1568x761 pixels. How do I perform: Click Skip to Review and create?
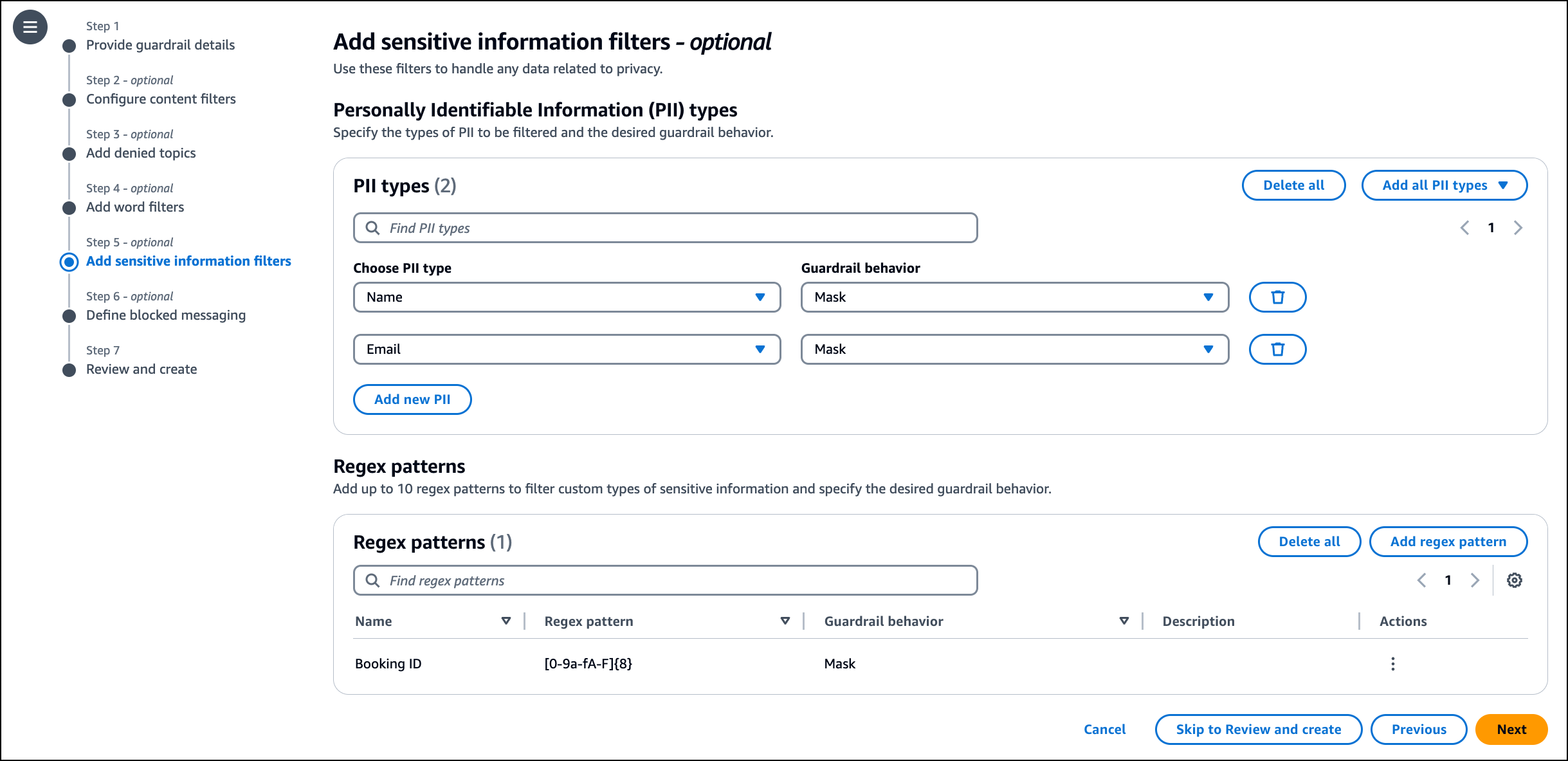click(x=1258, y=729)
